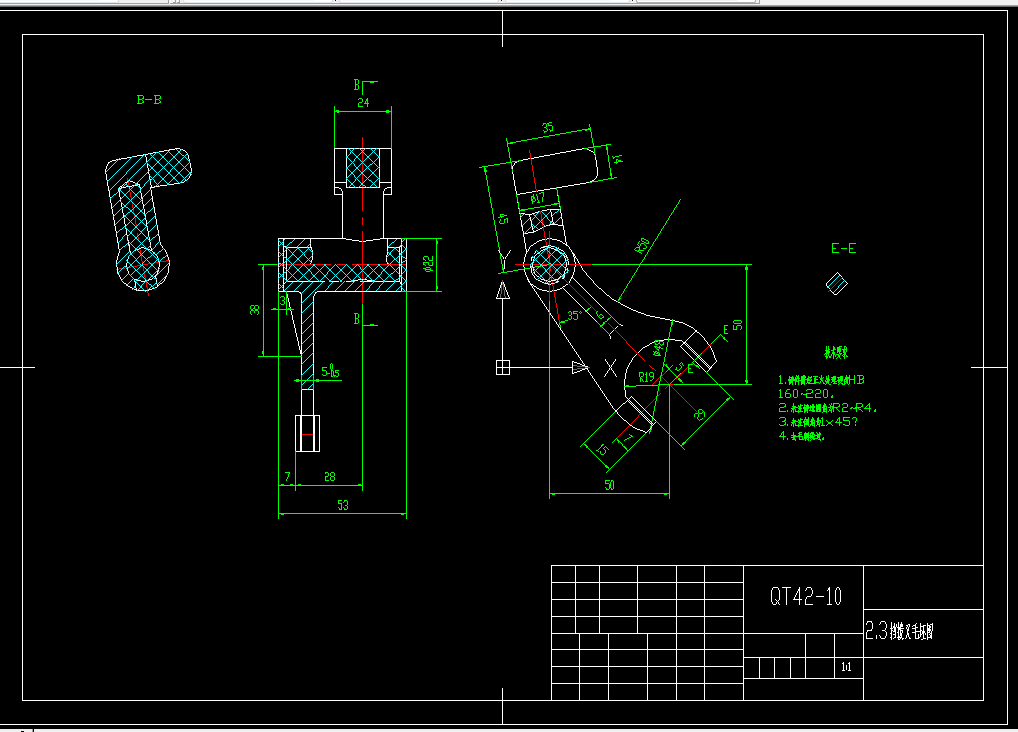This screenshot has width=1018, height=732.
Task: Select the vertical 50 dimension at right
Action: coord(738,325)
